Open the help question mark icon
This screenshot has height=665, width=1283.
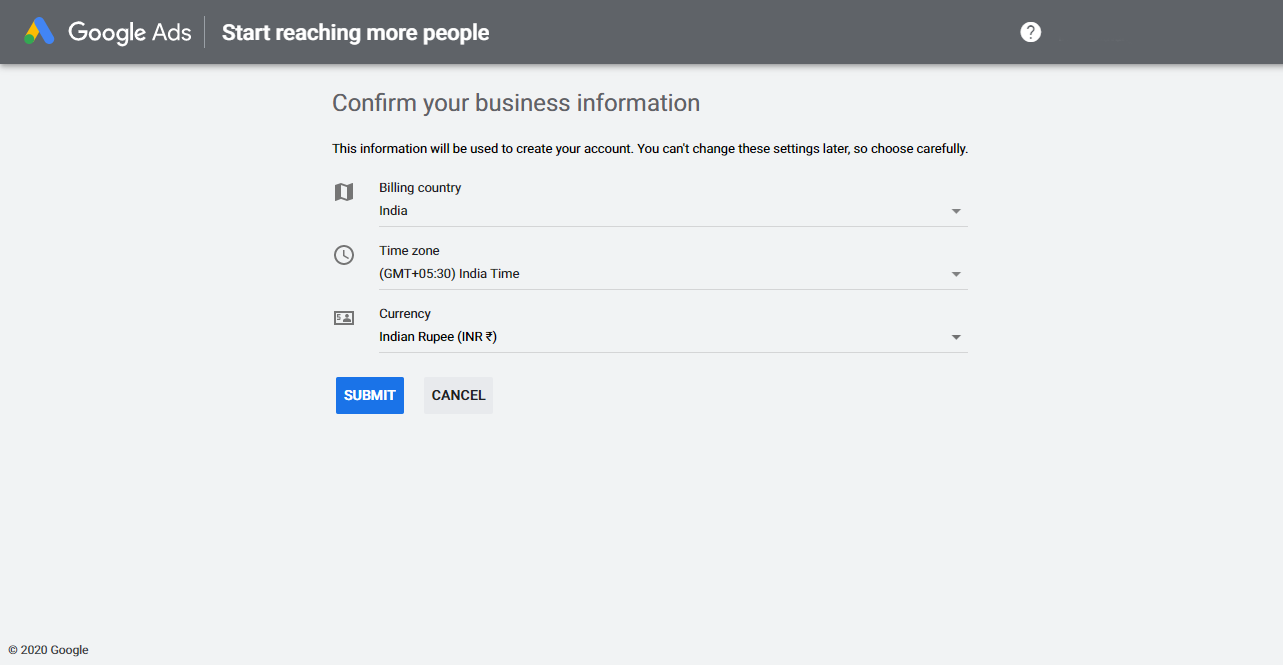click(1030, 31)
